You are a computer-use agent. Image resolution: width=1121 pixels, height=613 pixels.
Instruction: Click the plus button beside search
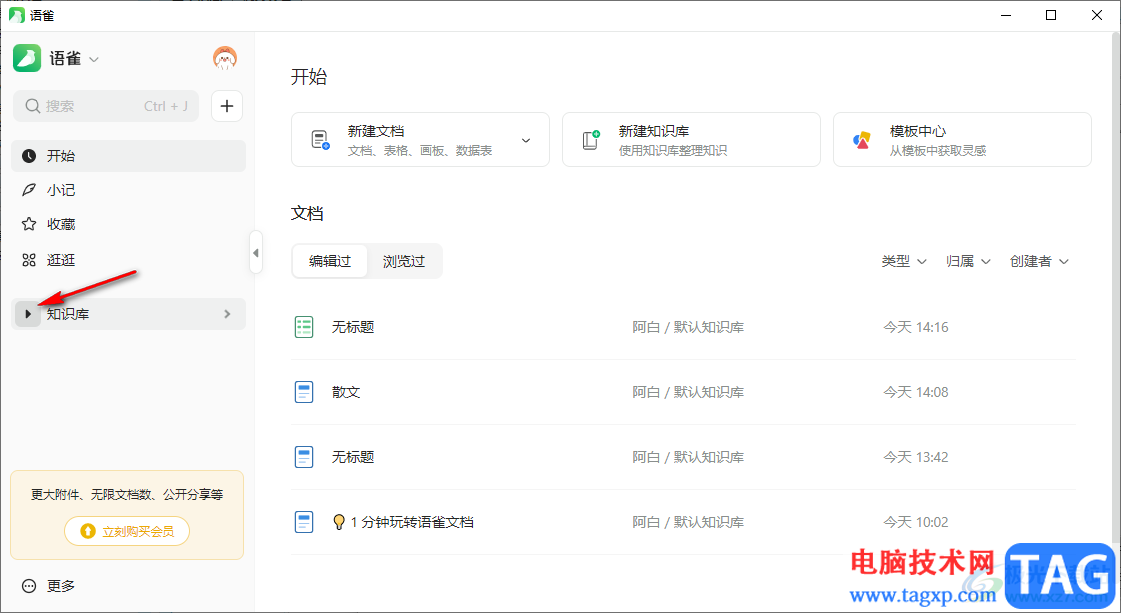pos(227,106)
